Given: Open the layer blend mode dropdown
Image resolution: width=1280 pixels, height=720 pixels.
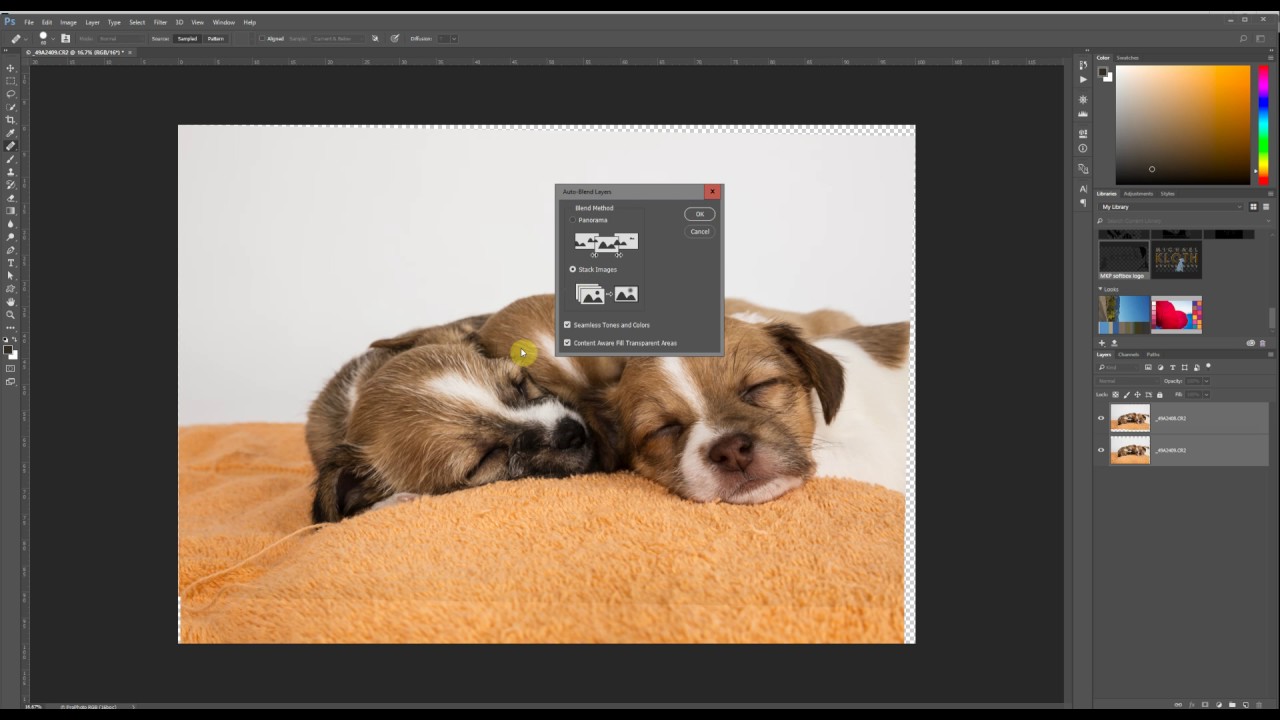Looking at the screenshot, I should 1128,381.
